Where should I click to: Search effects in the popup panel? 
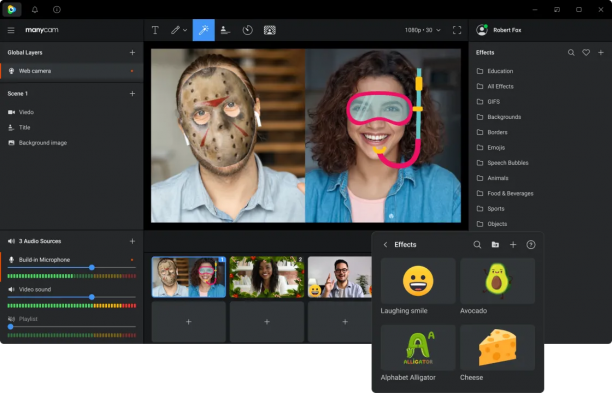click(477, 244)
